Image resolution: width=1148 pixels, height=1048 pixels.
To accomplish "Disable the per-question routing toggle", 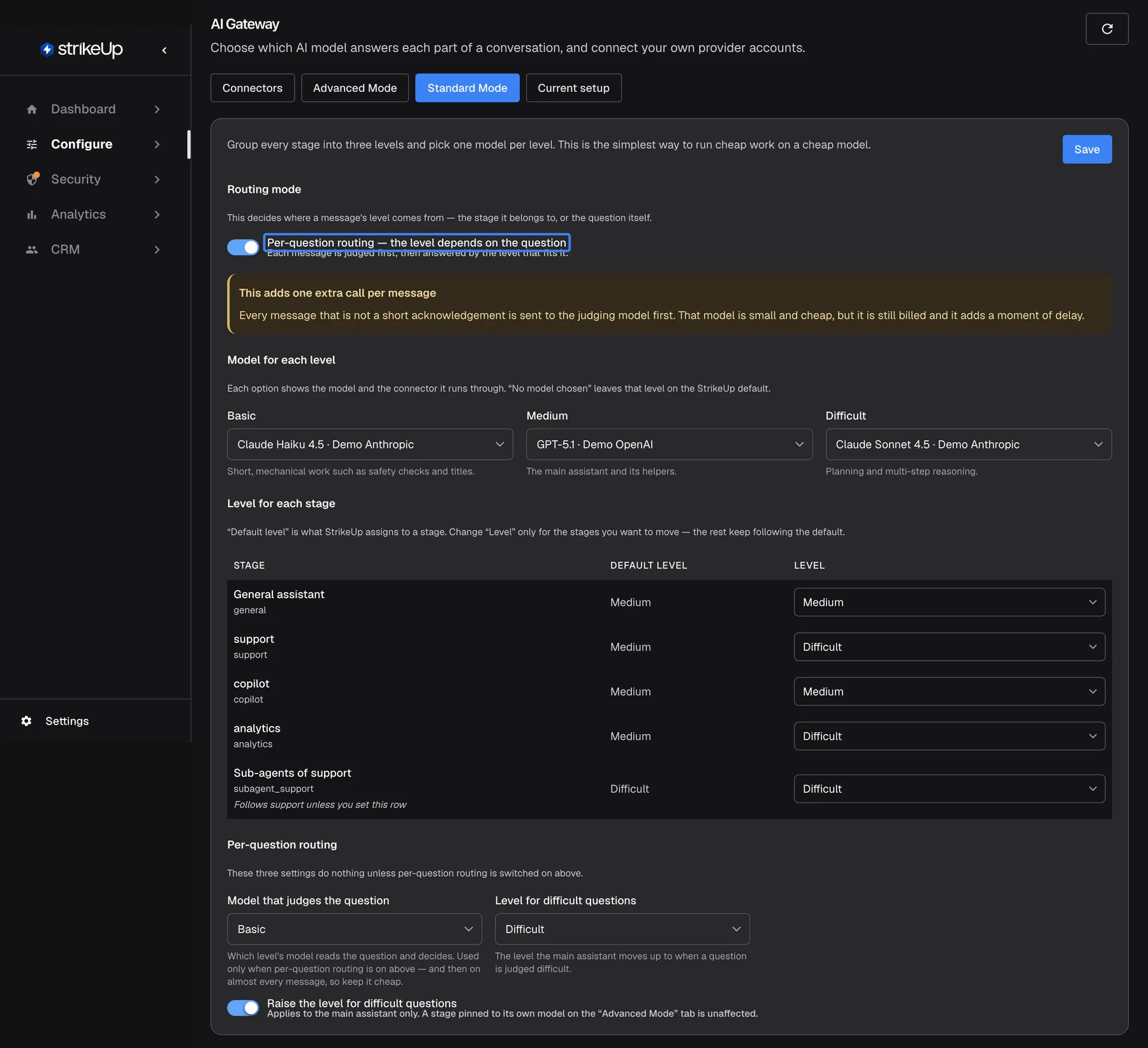I will pyautogui.click(x=243, y=247).
